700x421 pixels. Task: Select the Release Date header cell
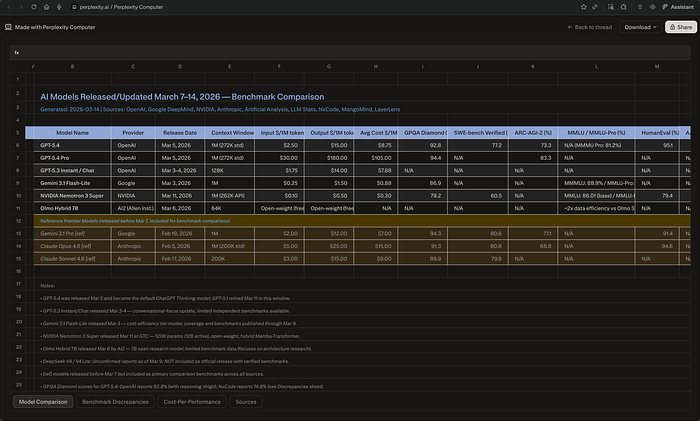tap(180, 133)
